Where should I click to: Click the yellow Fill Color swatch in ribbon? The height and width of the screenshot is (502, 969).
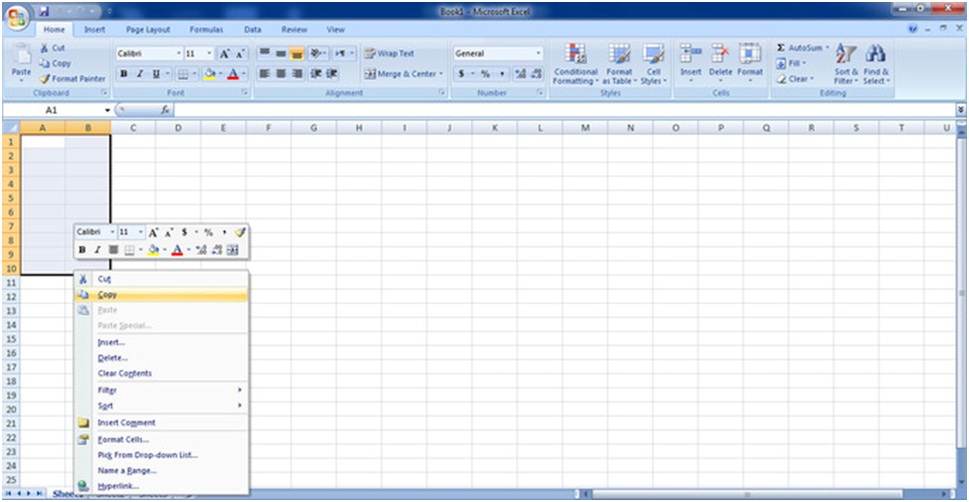[x=209, y=74]
